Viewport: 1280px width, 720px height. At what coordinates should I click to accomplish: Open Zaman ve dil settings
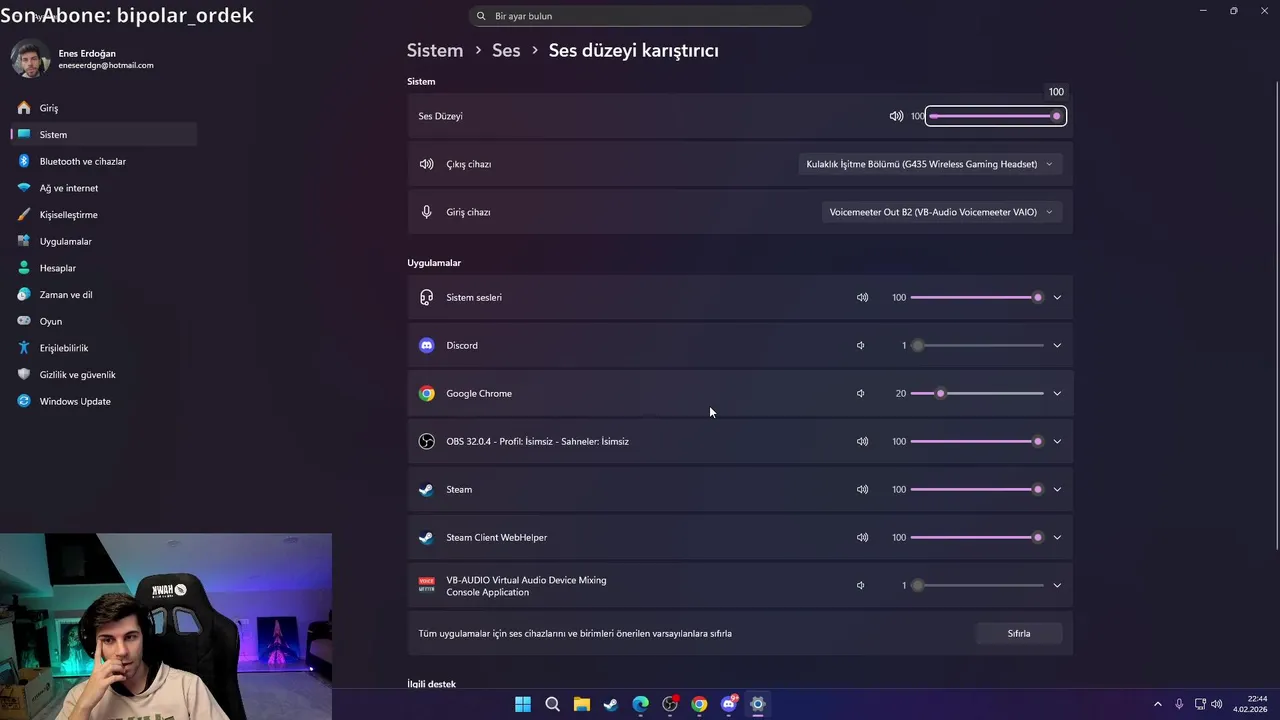click(103, 295)
